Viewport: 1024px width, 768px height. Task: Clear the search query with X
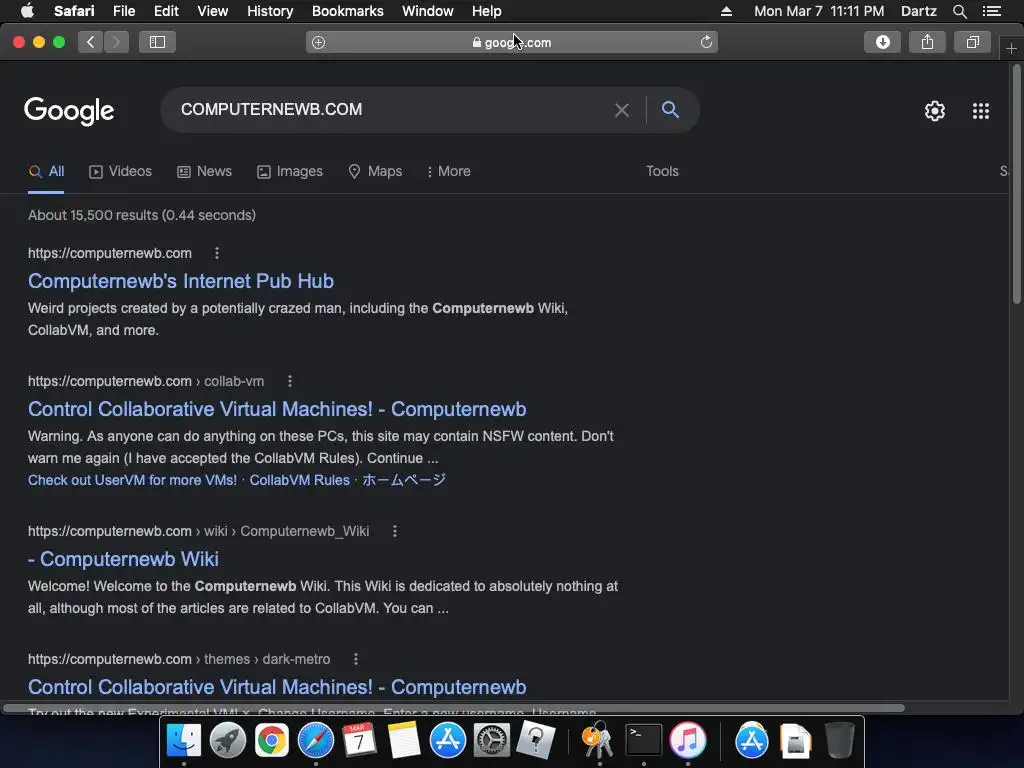click(x=622, y=110)
